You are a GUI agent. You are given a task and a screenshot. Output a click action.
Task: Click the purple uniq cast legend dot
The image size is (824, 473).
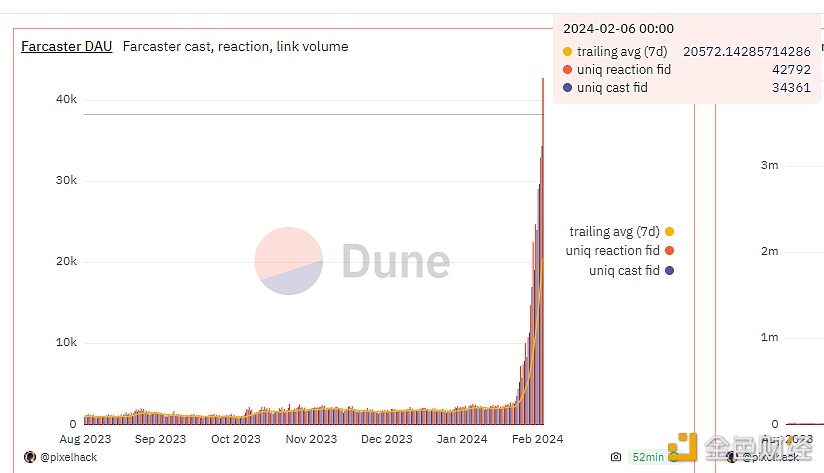click(670, 271)
